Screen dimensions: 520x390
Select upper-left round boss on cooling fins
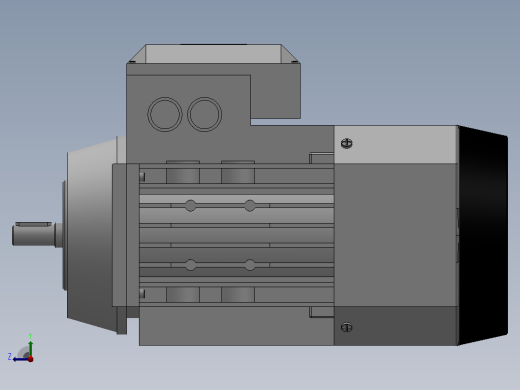[191, 206]
